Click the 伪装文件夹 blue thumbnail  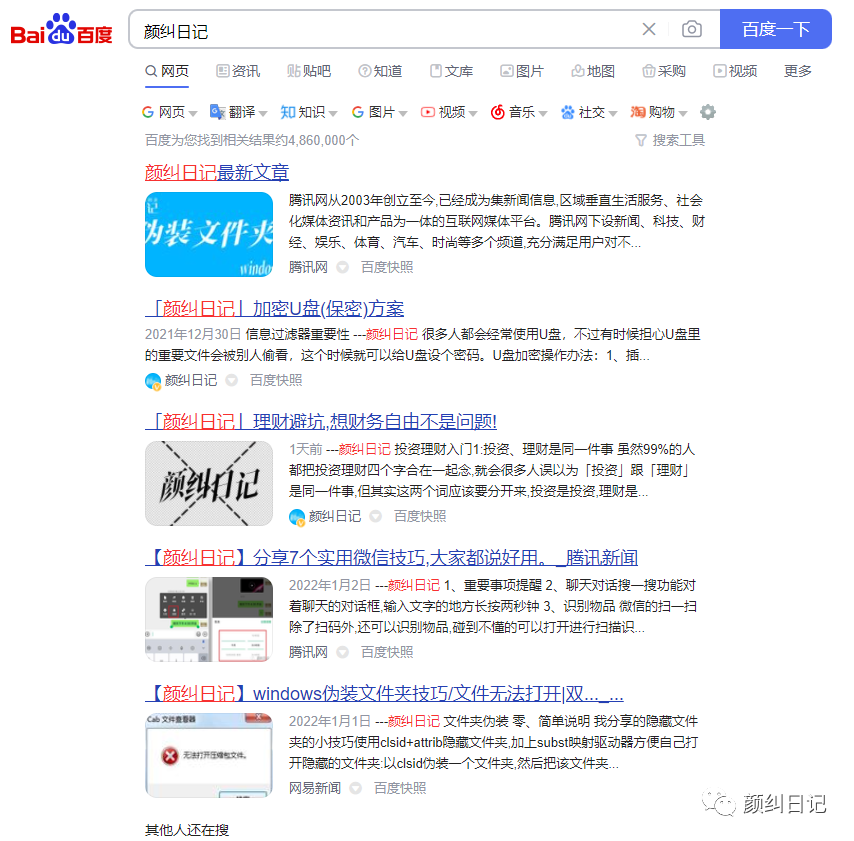coord(209,235)
